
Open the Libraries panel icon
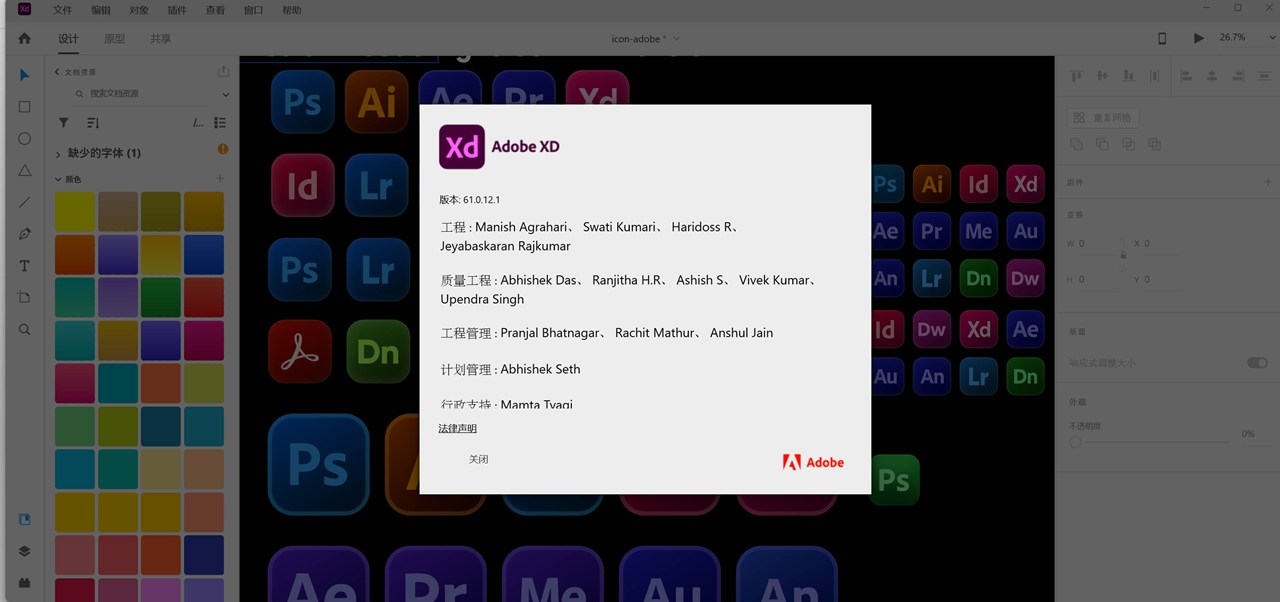(x=25, y=519)
